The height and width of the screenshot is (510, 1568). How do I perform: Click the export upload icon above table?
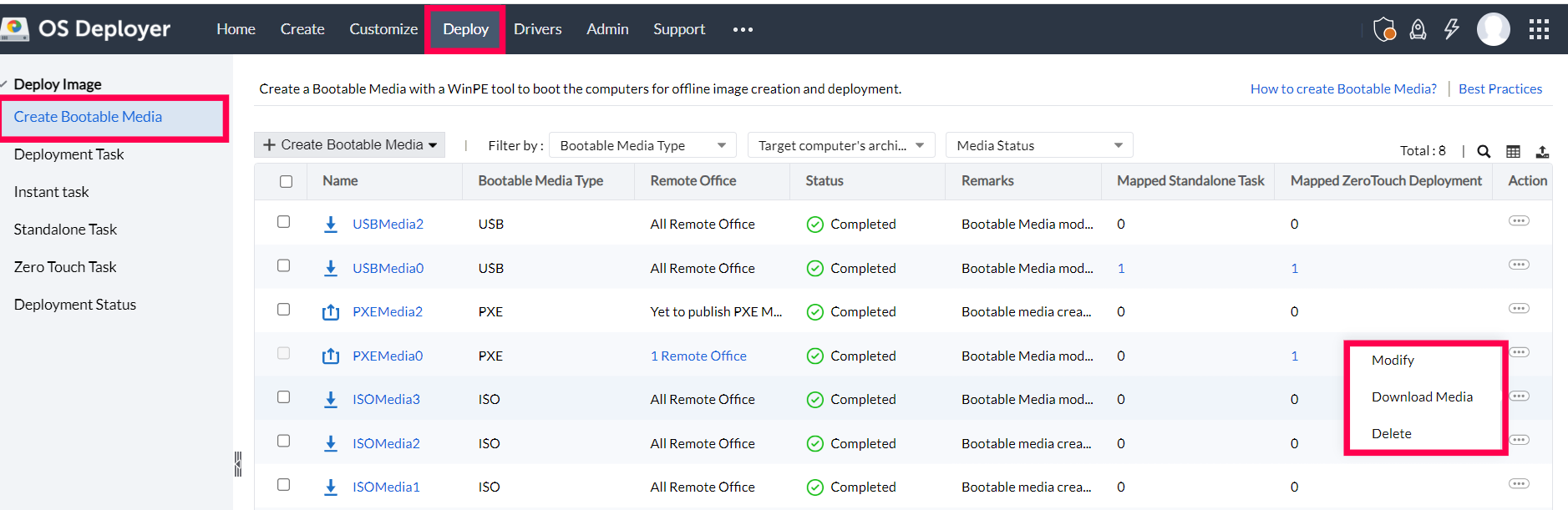[1542, 151]
